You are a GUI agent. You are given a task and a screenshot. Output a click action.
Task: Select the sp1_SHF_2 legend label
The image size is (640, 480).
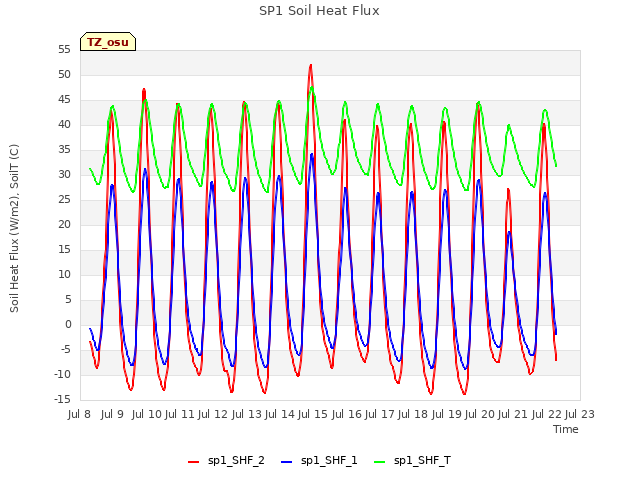click(x=236, y=460)
